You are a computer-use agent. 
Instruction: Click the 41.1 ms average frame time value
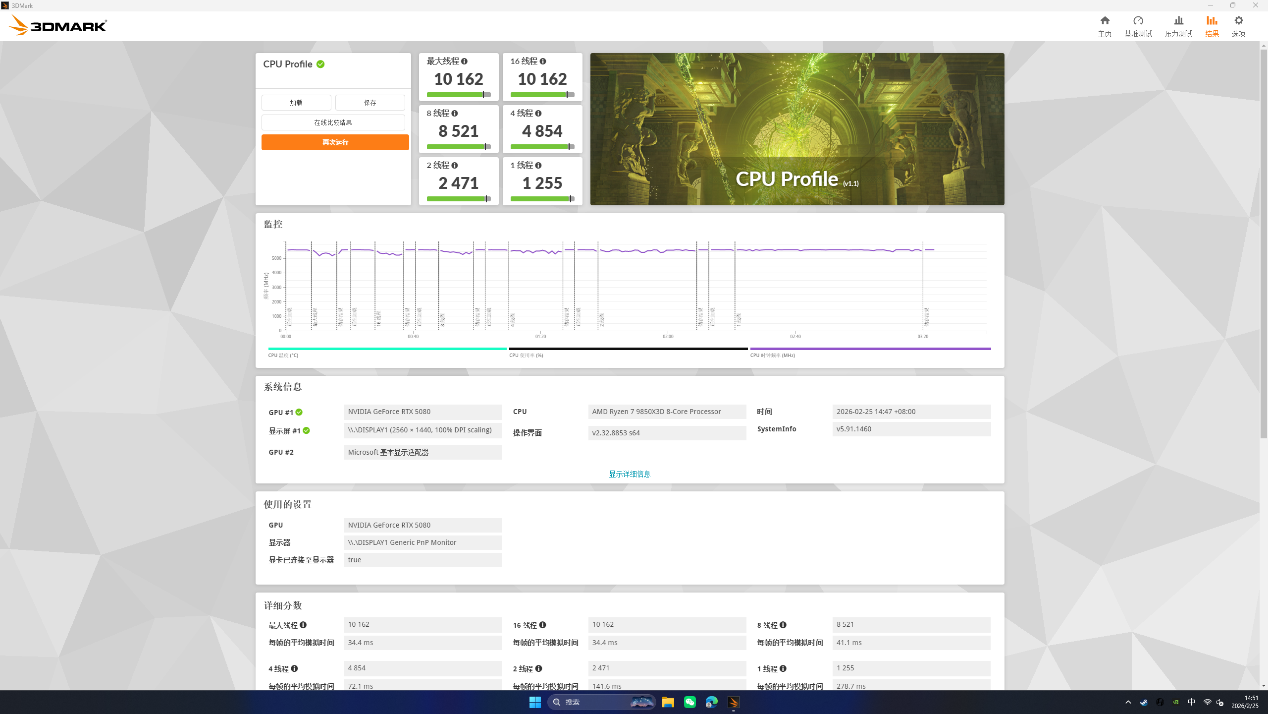pyautogui.click(x=912, y=642)
